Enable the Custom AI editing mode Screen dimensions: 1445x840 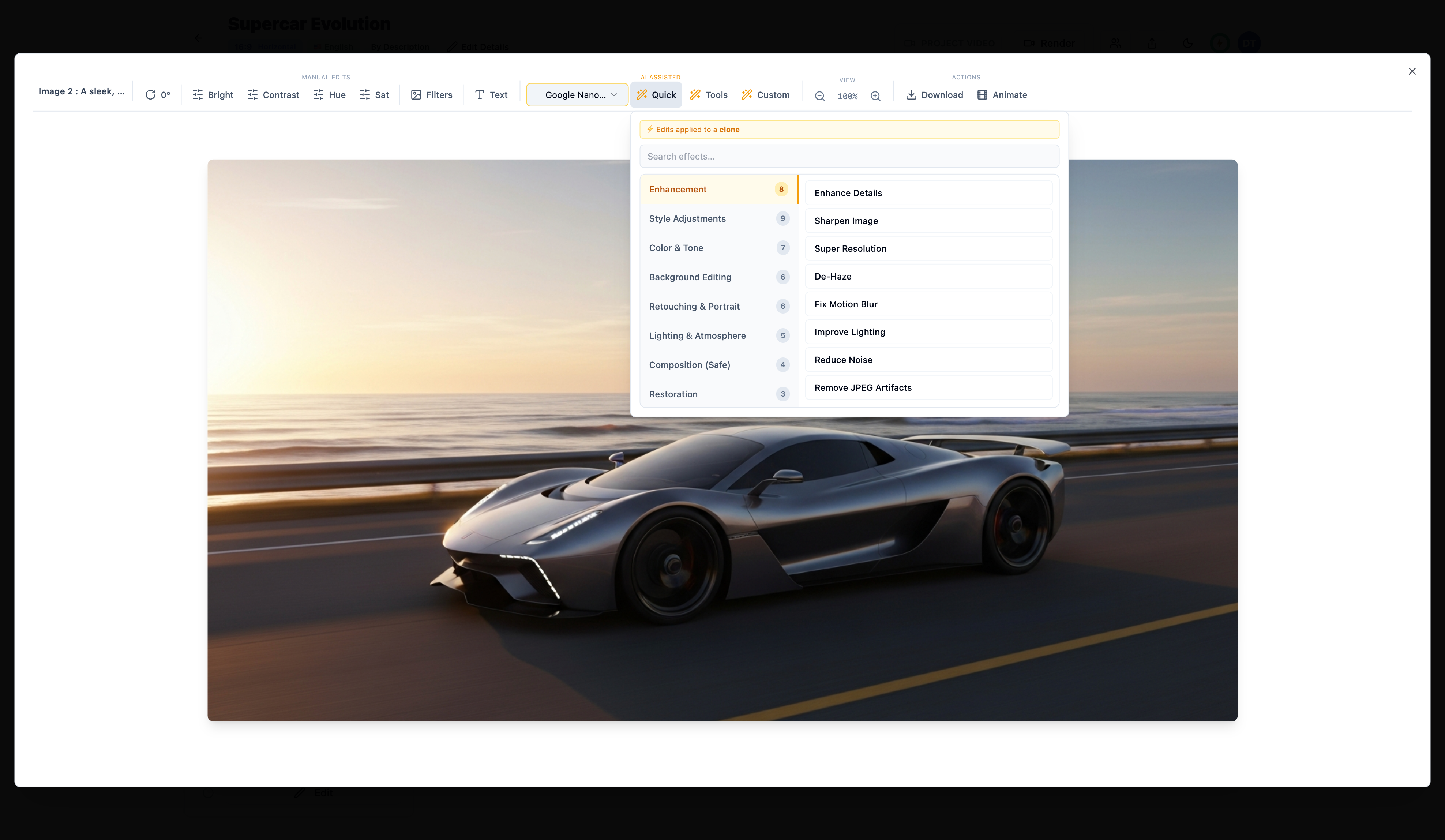(x=766, y=95)
